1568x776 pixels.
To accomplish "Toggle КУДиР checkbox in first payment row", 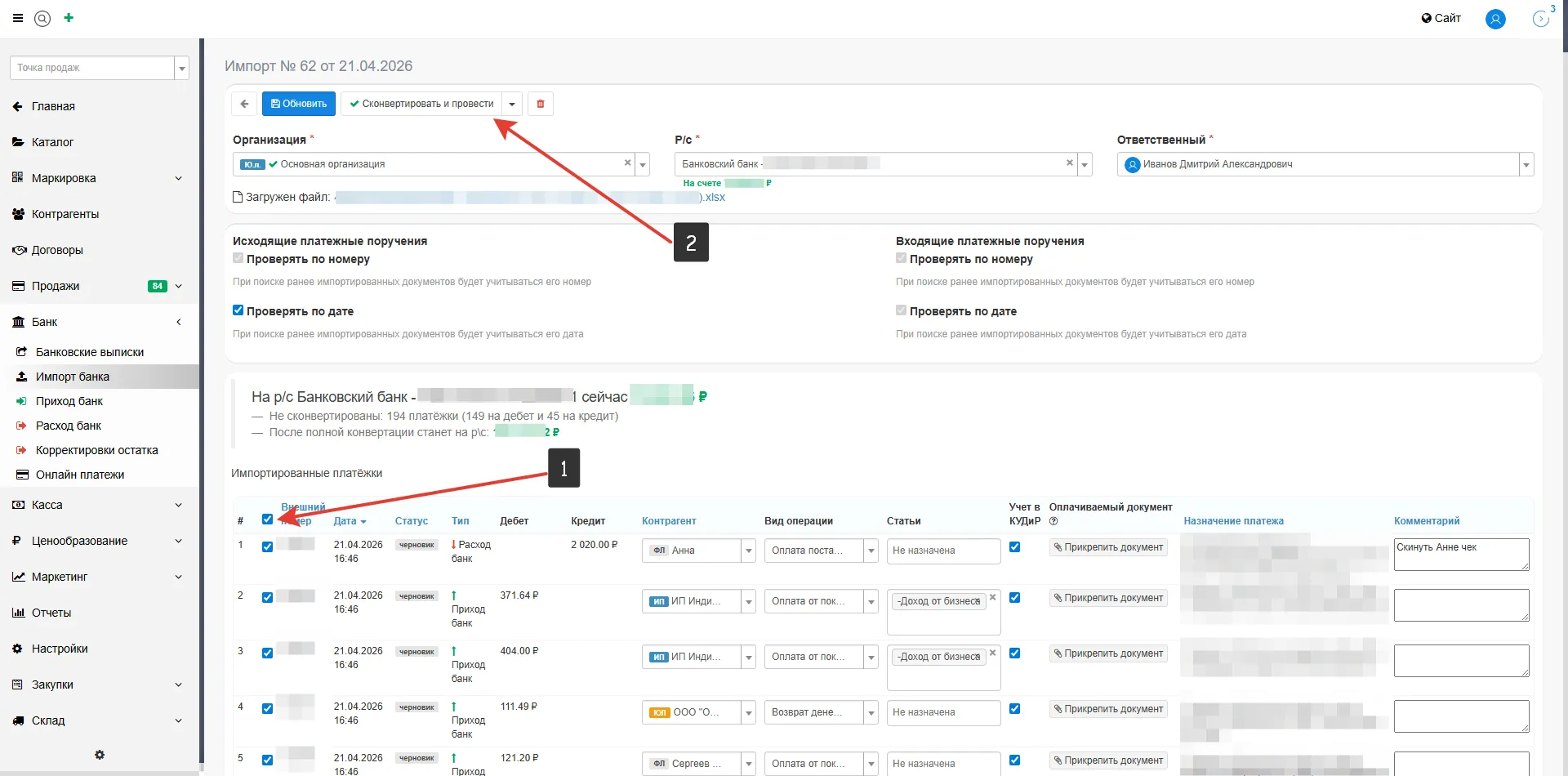I will point(1014,547).
